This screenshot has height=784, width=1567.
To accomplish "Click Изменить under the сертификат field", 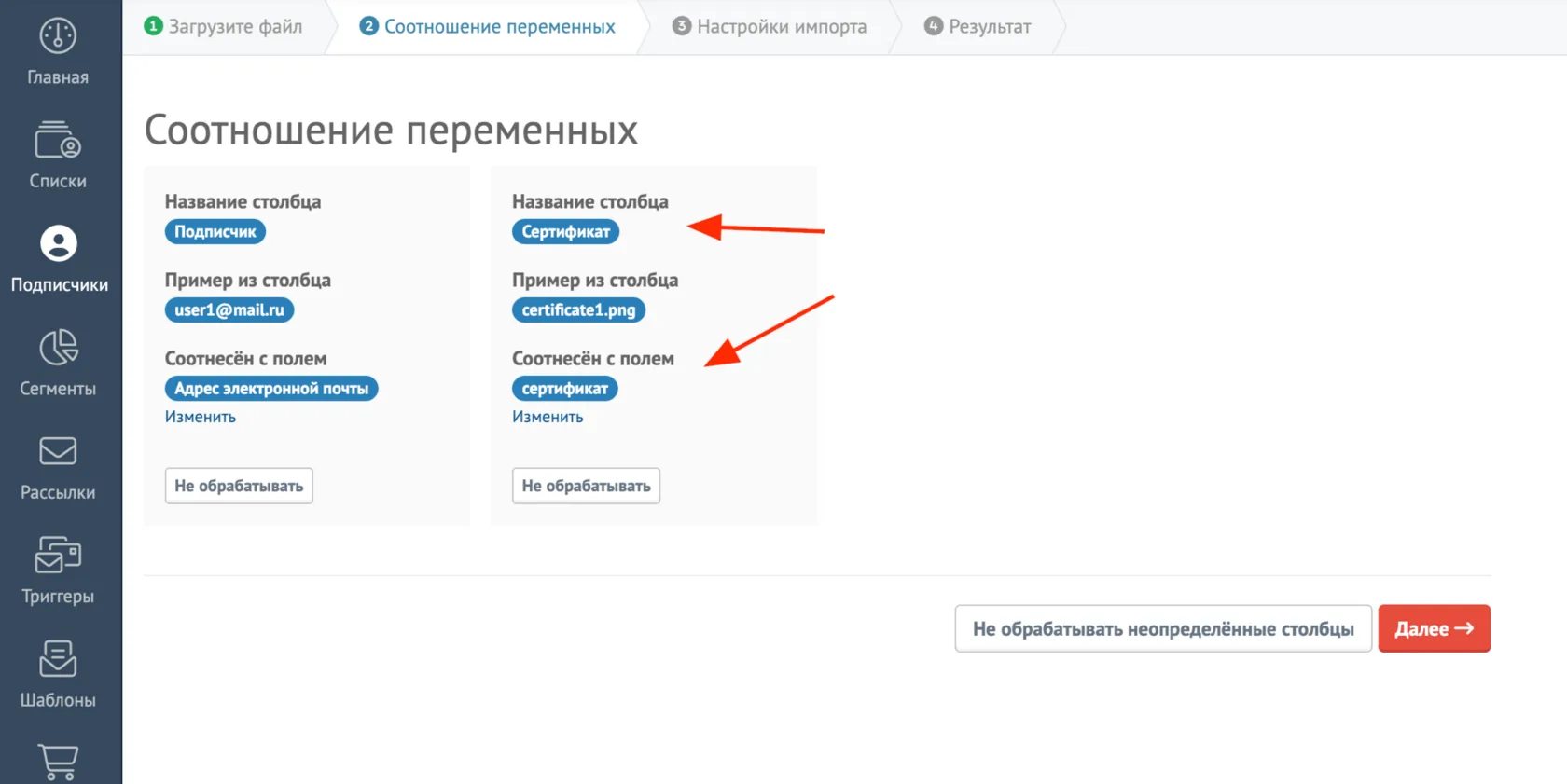I will coord(548,417).
